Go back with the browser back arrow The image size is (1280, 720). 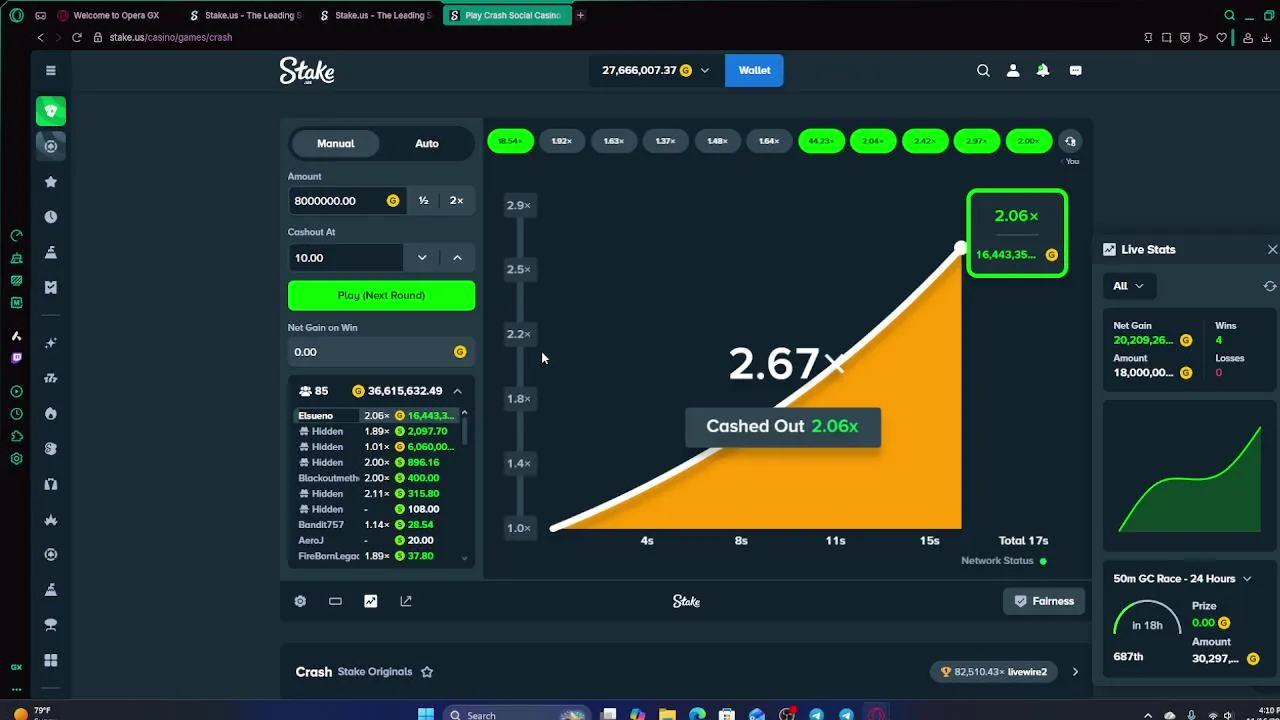(40, 37)
